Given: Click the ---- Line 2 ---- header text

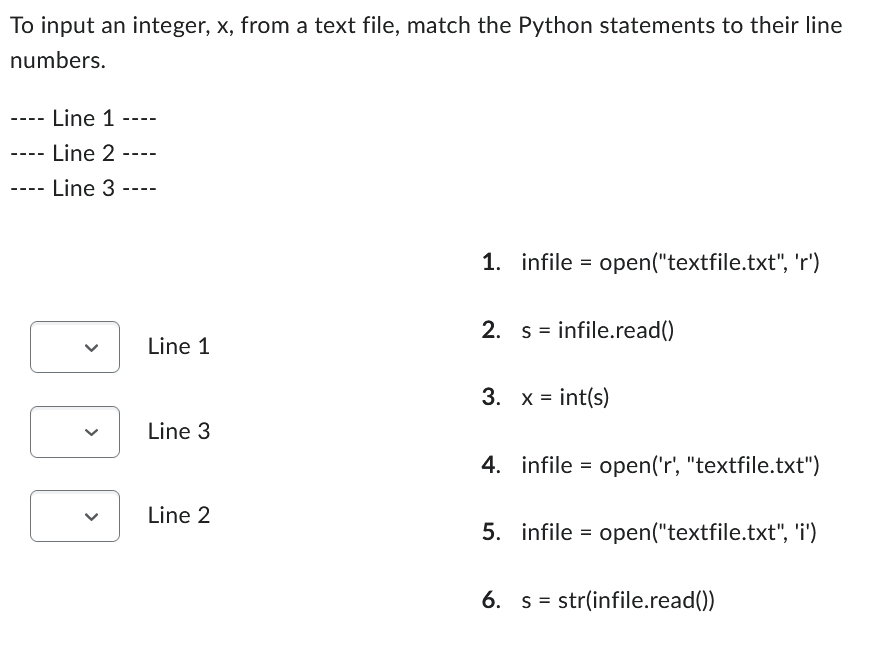Looking at the screenshot, I should click(83, 153).
